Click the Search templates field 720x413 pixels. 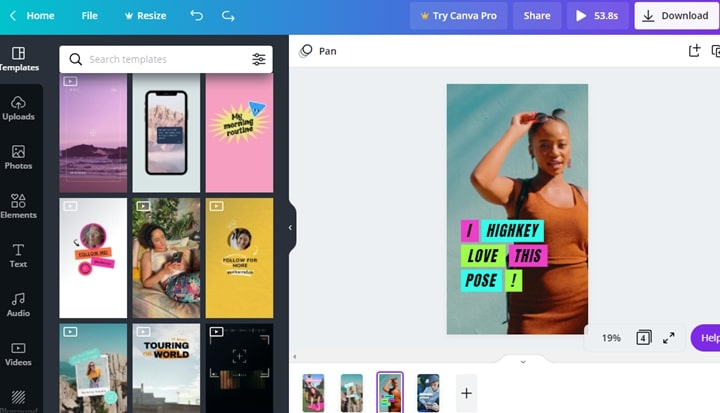click(165, 59)
